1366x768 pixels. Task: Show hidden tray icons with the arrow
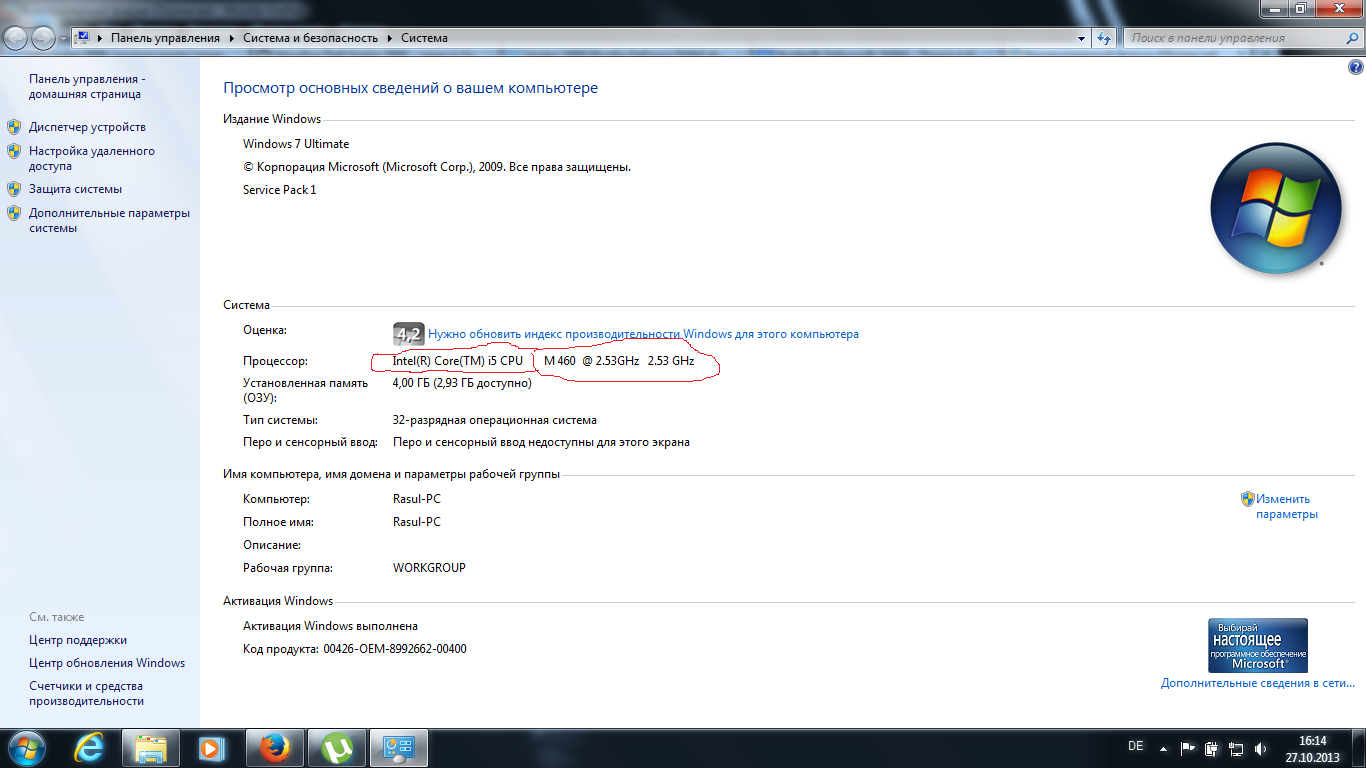[x=1163, y=748]
